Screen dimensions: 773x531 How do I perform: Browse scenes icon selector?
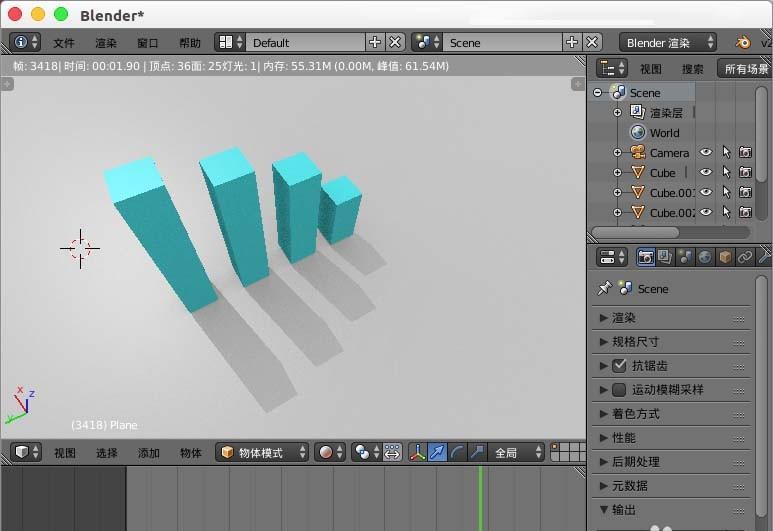click(427, 42)
